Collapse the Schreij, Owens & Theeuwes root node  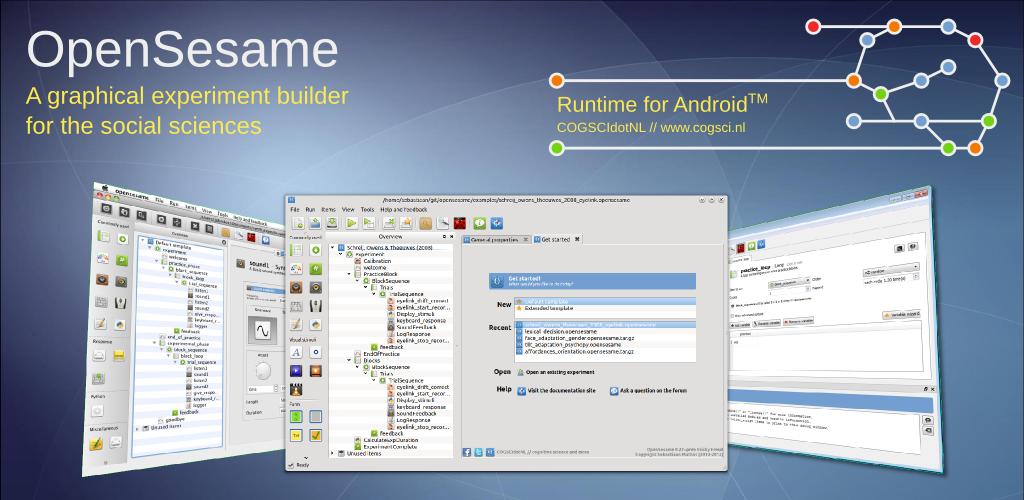(x=332, y=247)
